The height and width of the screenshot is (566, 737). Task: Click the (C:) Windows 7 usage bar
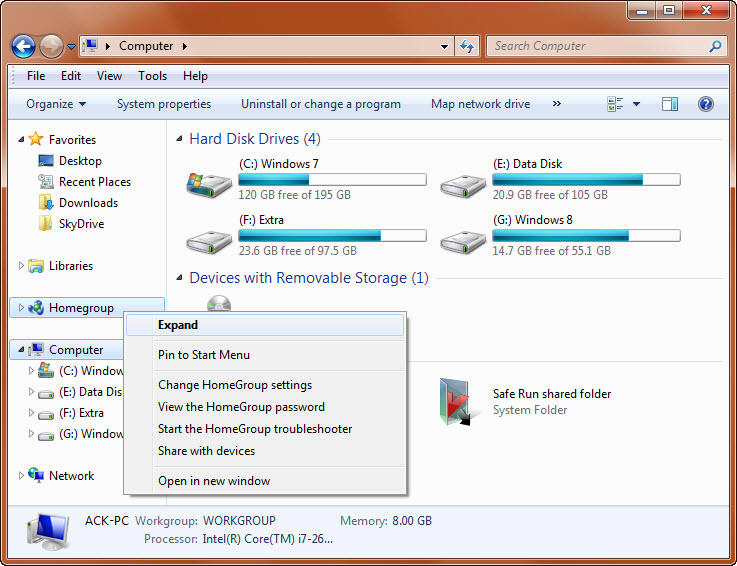click(x=332, y=179)
